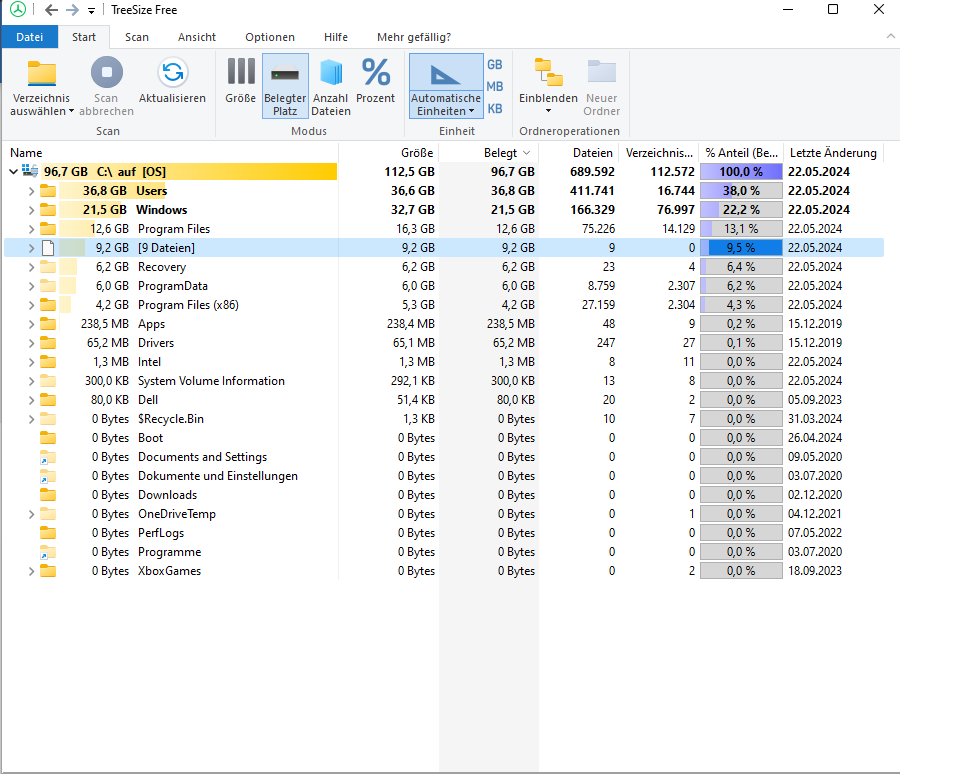This screenshot has width=960, height=774.
Task: Open the Einblenden dropdown
Action: coord(549,86)
